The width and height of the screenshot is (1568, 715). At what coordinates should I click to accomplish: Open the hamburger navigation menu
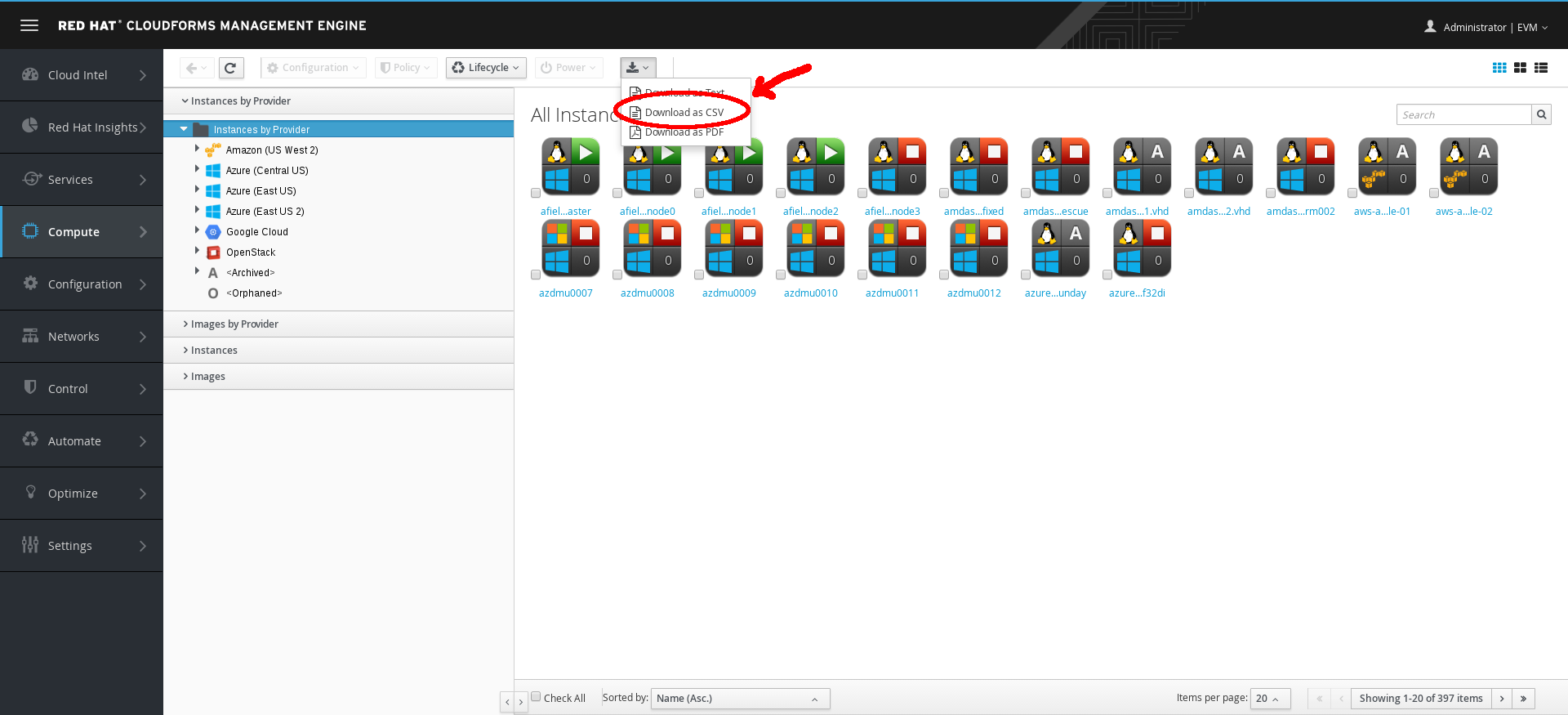(29, 25)
